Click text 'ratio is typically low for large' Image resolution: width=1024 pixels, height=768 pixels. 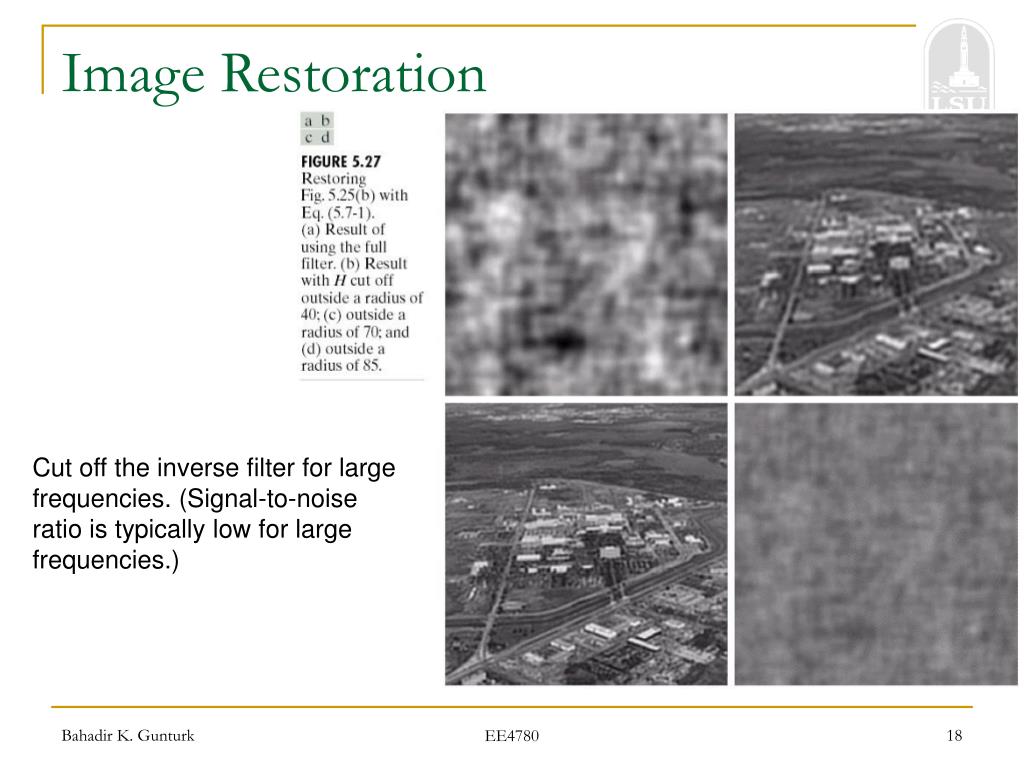(192, 529)
